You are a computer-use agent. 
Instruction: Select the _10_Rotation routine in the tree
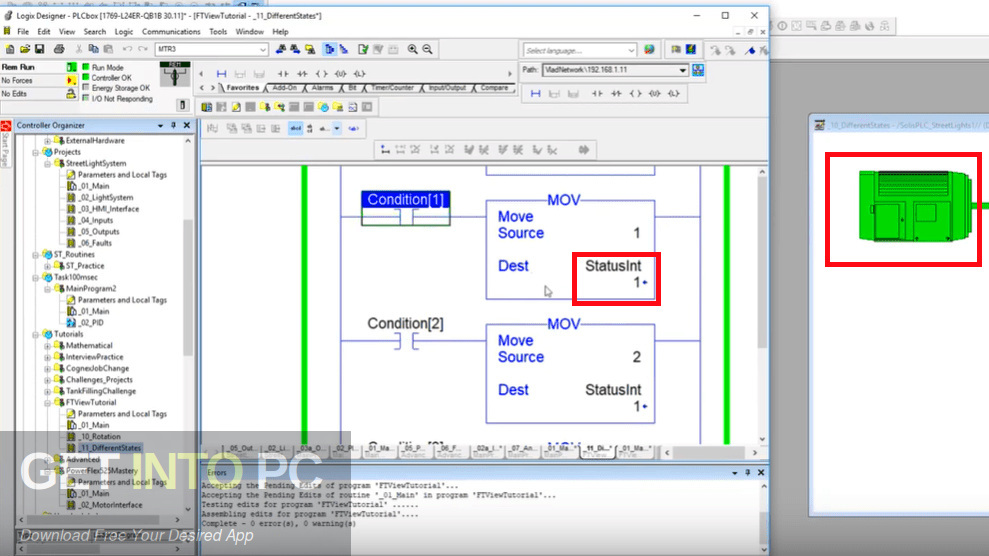click(x=100, y=436)
